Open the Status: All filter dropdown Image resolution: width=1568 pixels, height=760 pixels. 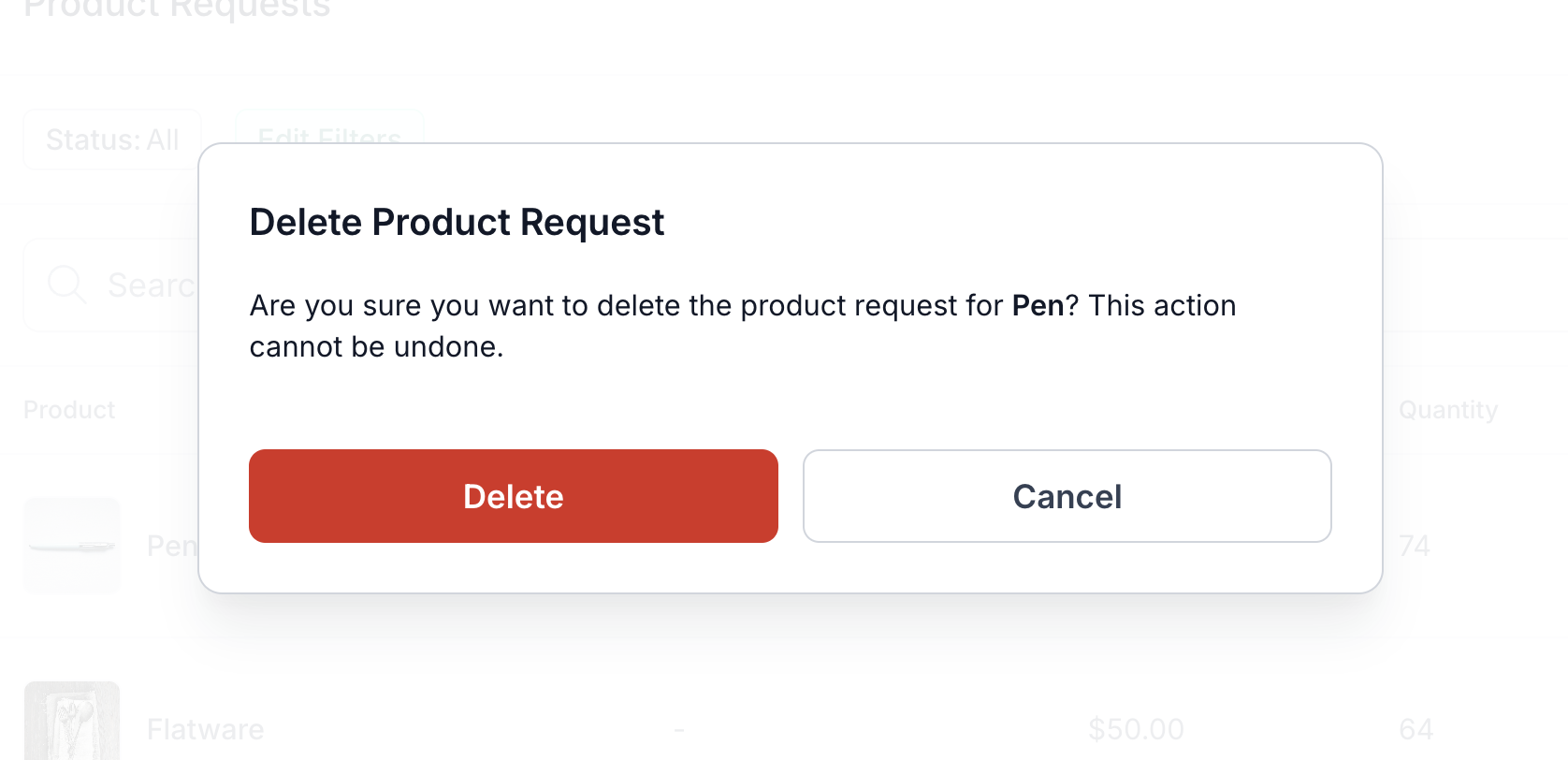tap(112, 139)
